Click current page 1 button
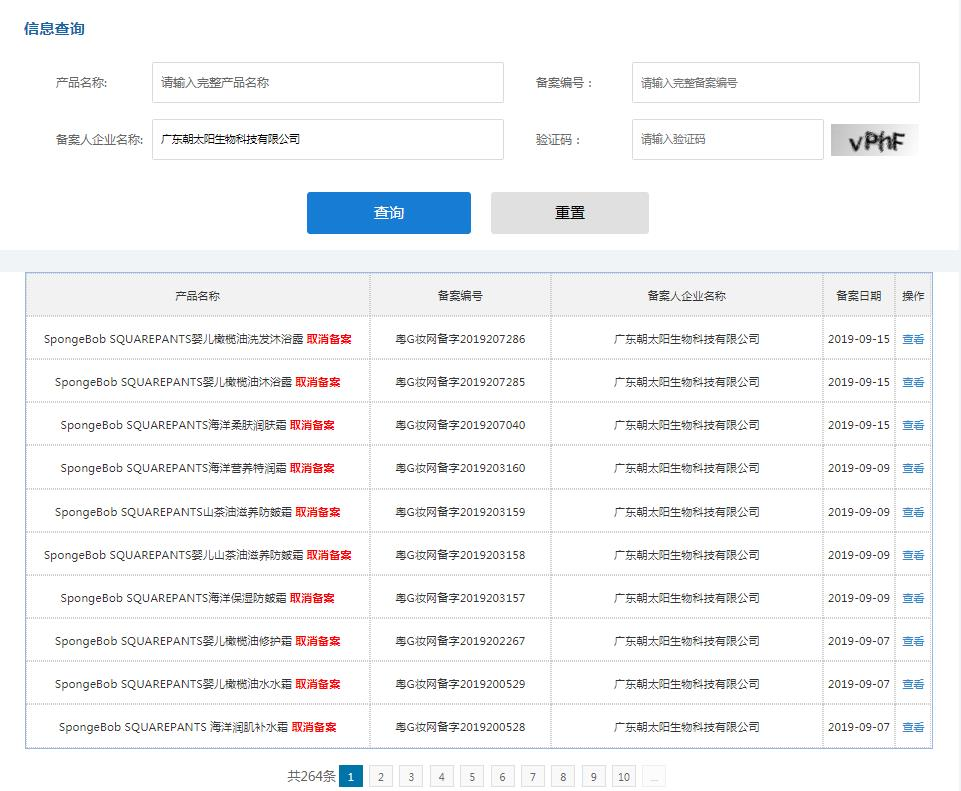The height and width of the screenshot is (791, 961). click(x=351, y=777)
